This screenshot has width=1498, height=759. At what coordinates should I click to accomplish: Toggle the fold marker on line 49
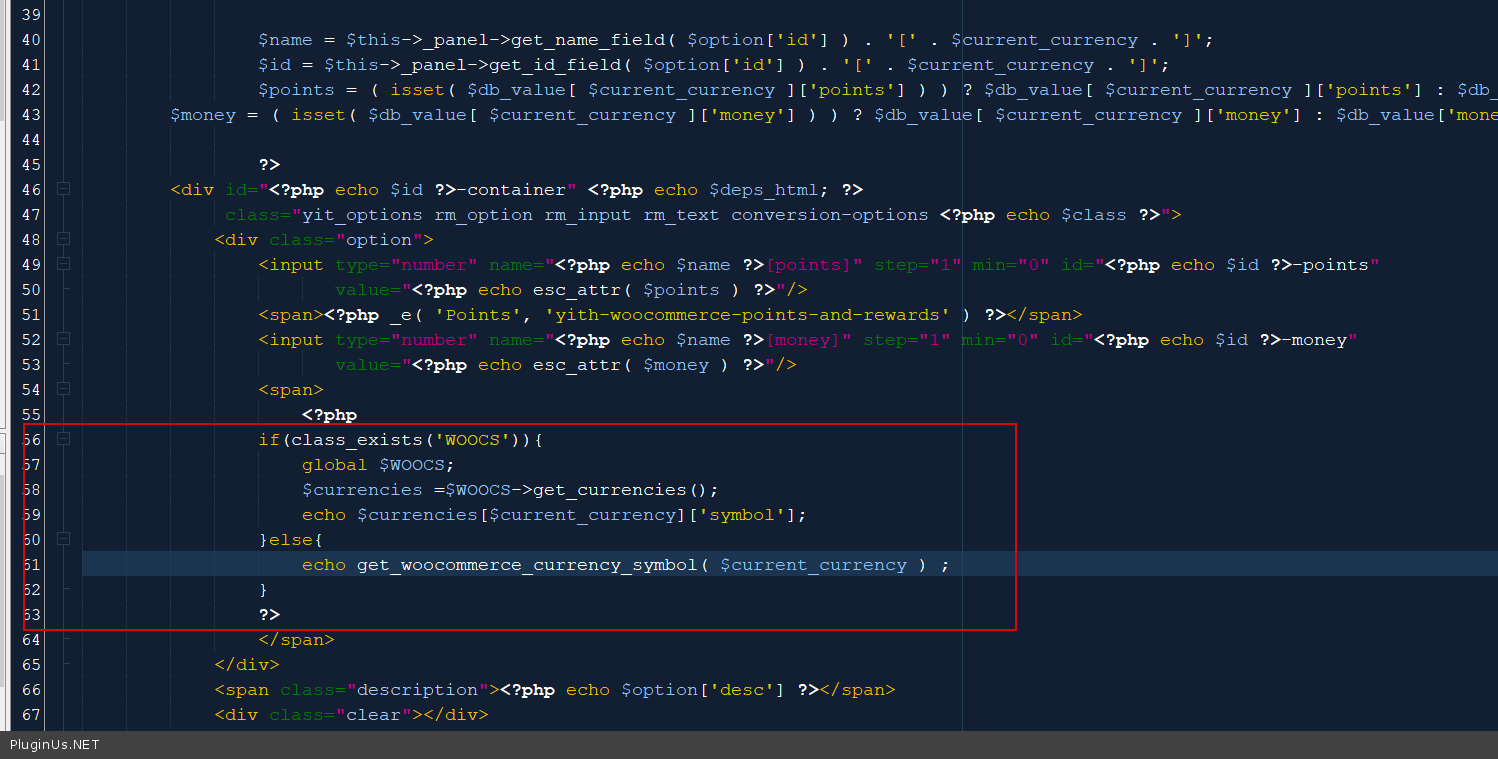click(x=63, y=264)
